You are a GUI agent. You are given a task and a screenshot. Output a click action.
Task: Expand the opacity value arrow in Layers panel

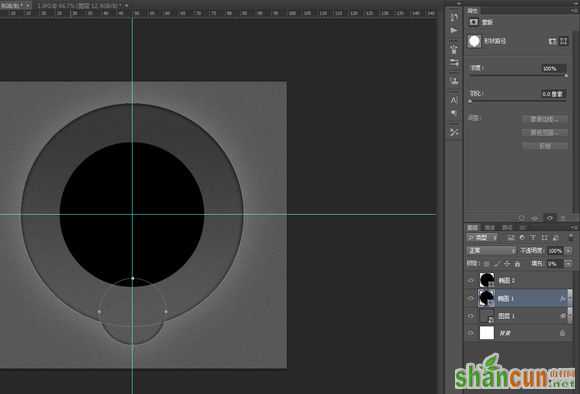pos(569,251)
